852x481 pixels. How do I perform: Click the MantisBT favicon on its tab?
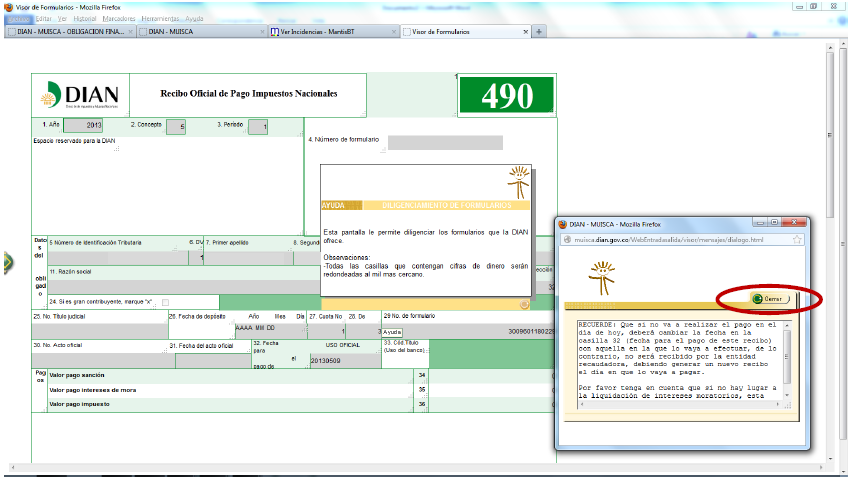click(x=274, y=32)
